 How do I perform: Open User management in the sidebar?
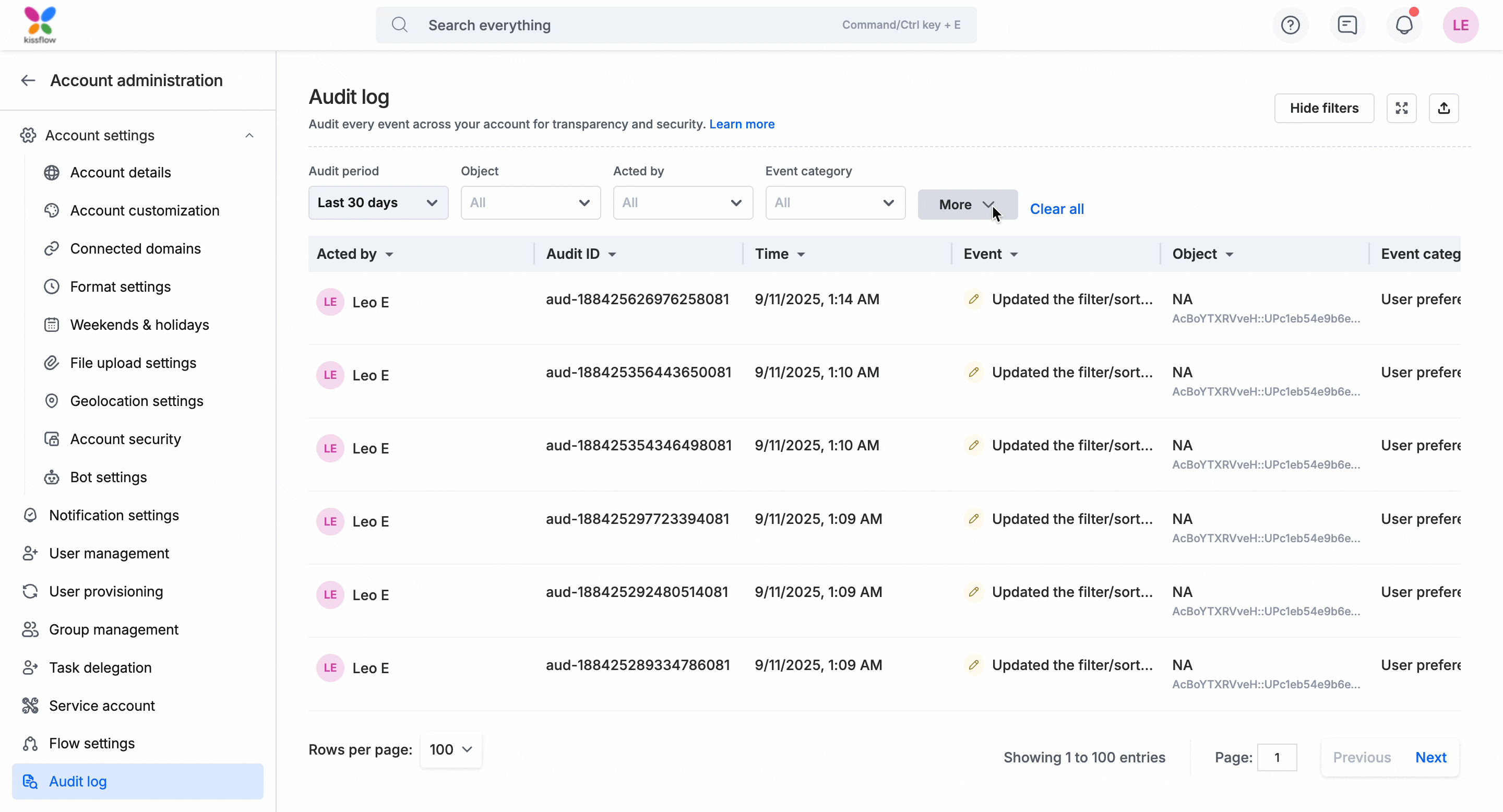click(109, 553)
